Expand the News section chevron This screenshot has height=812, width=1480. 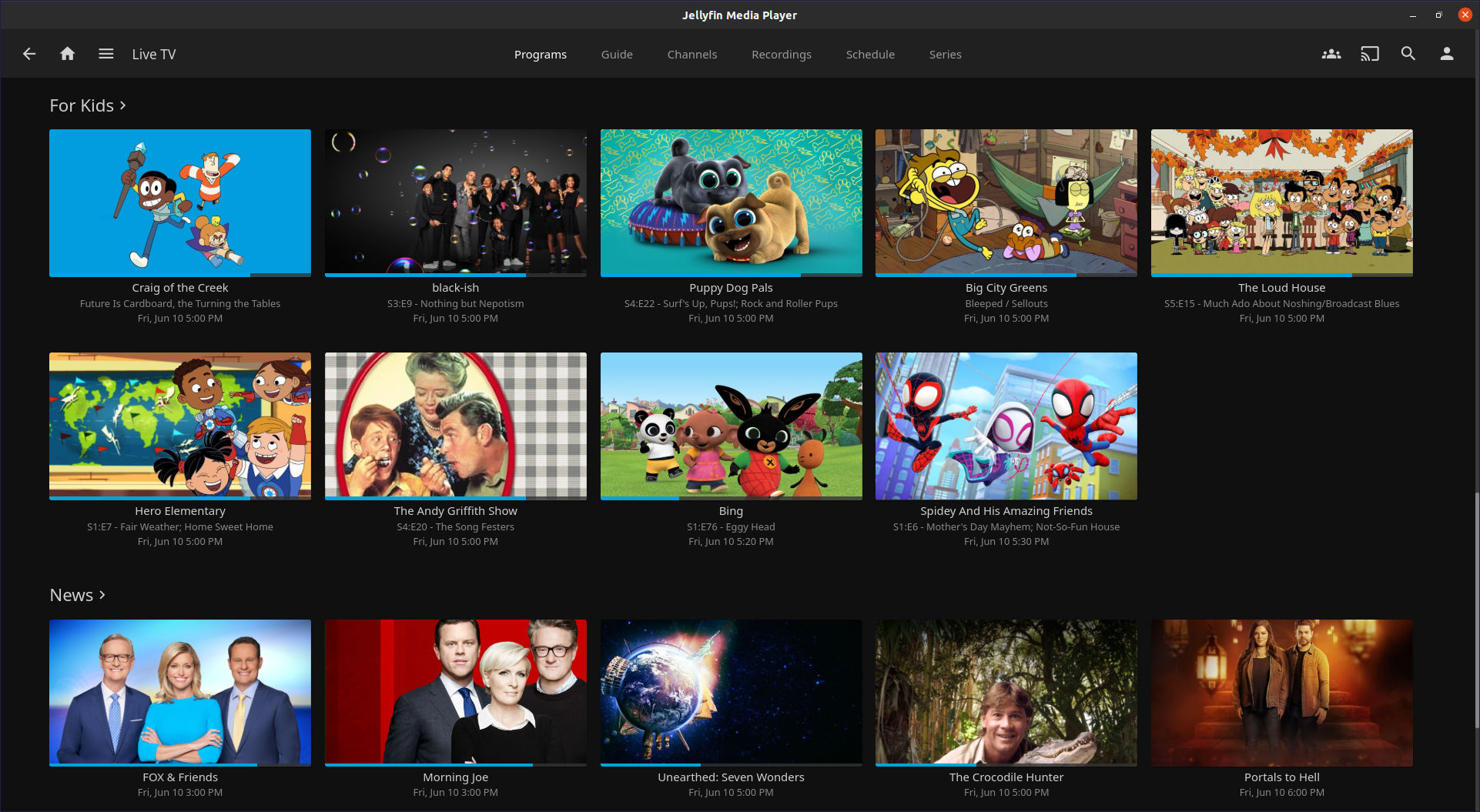102,595
